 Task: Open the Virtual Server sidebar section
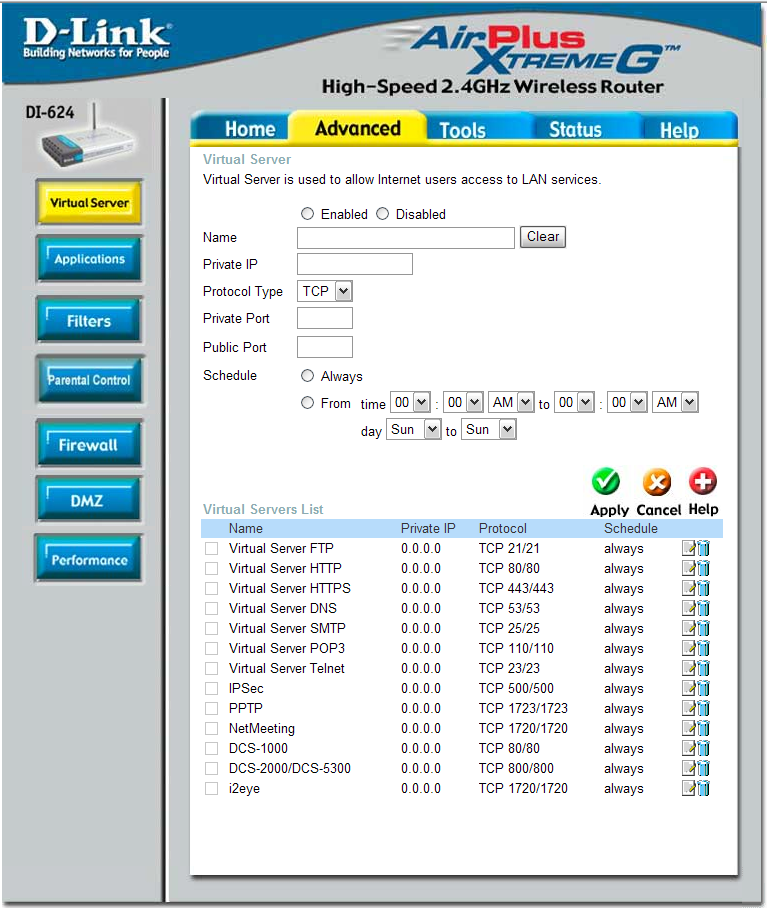pyautogui.click(x=89, y=203)
